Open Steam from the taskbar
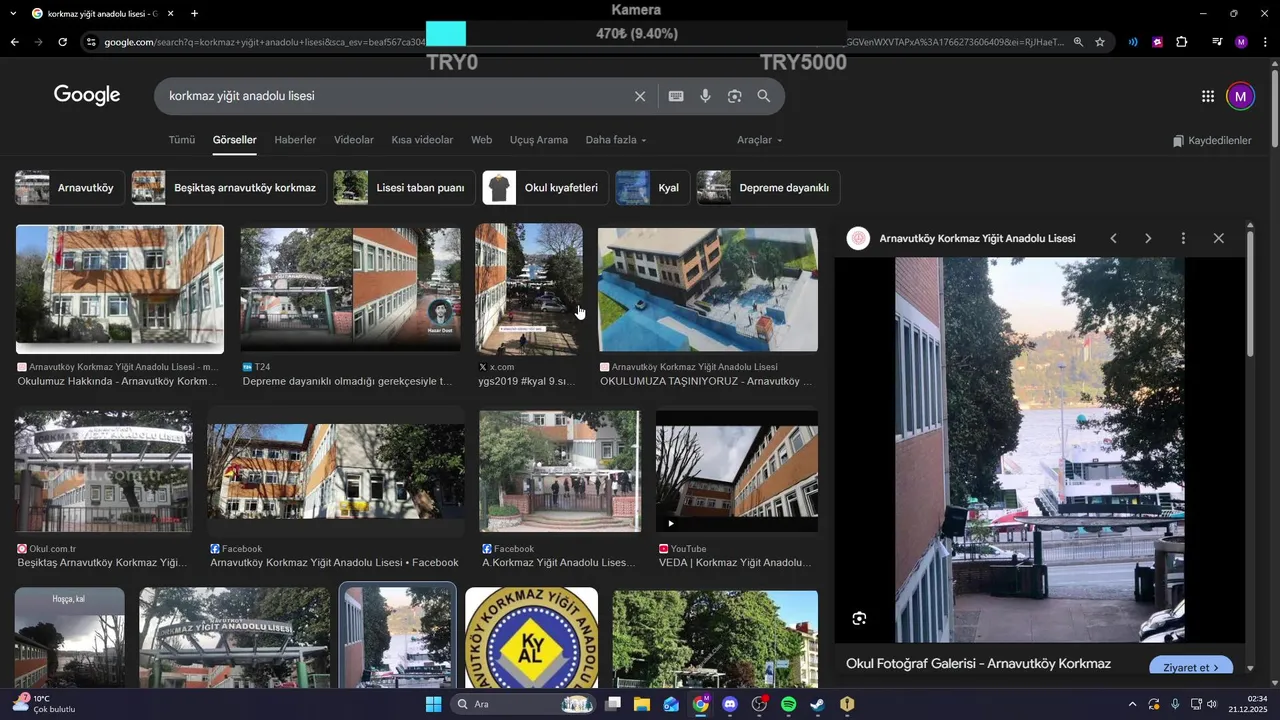The height and width of the screenshot is (720, 1280). (817, 704)
